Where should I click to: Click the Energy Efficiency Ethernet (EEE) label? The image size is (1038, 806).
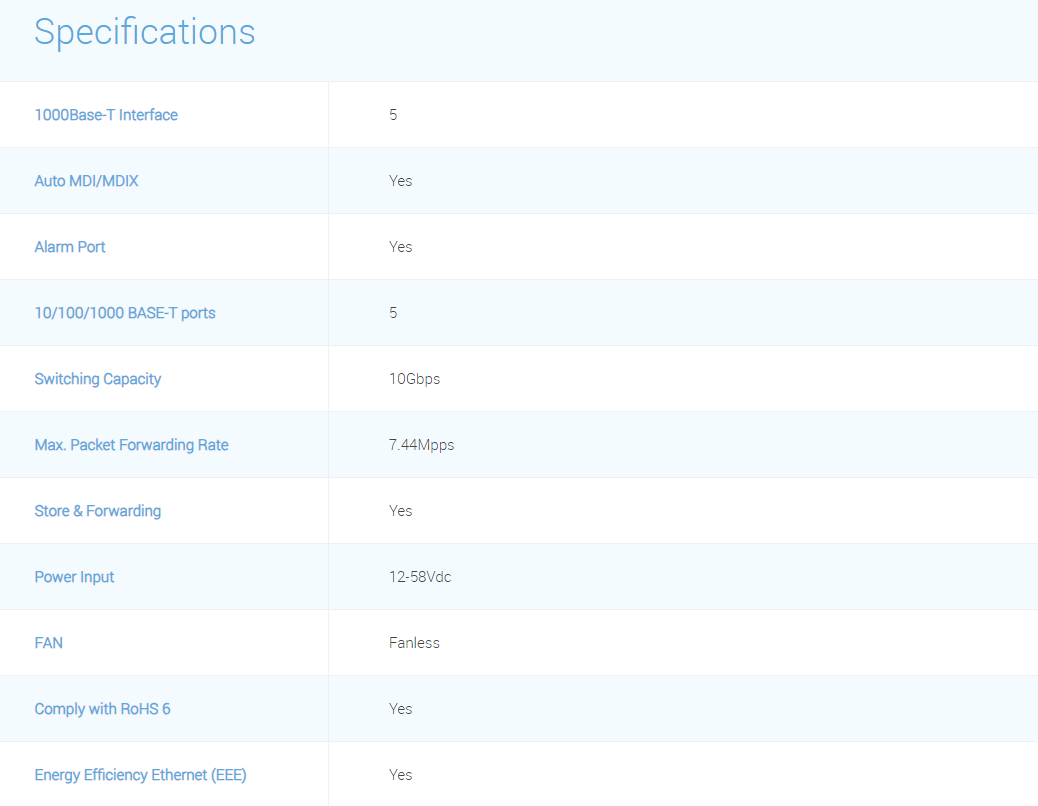click(x=140, y=775)
